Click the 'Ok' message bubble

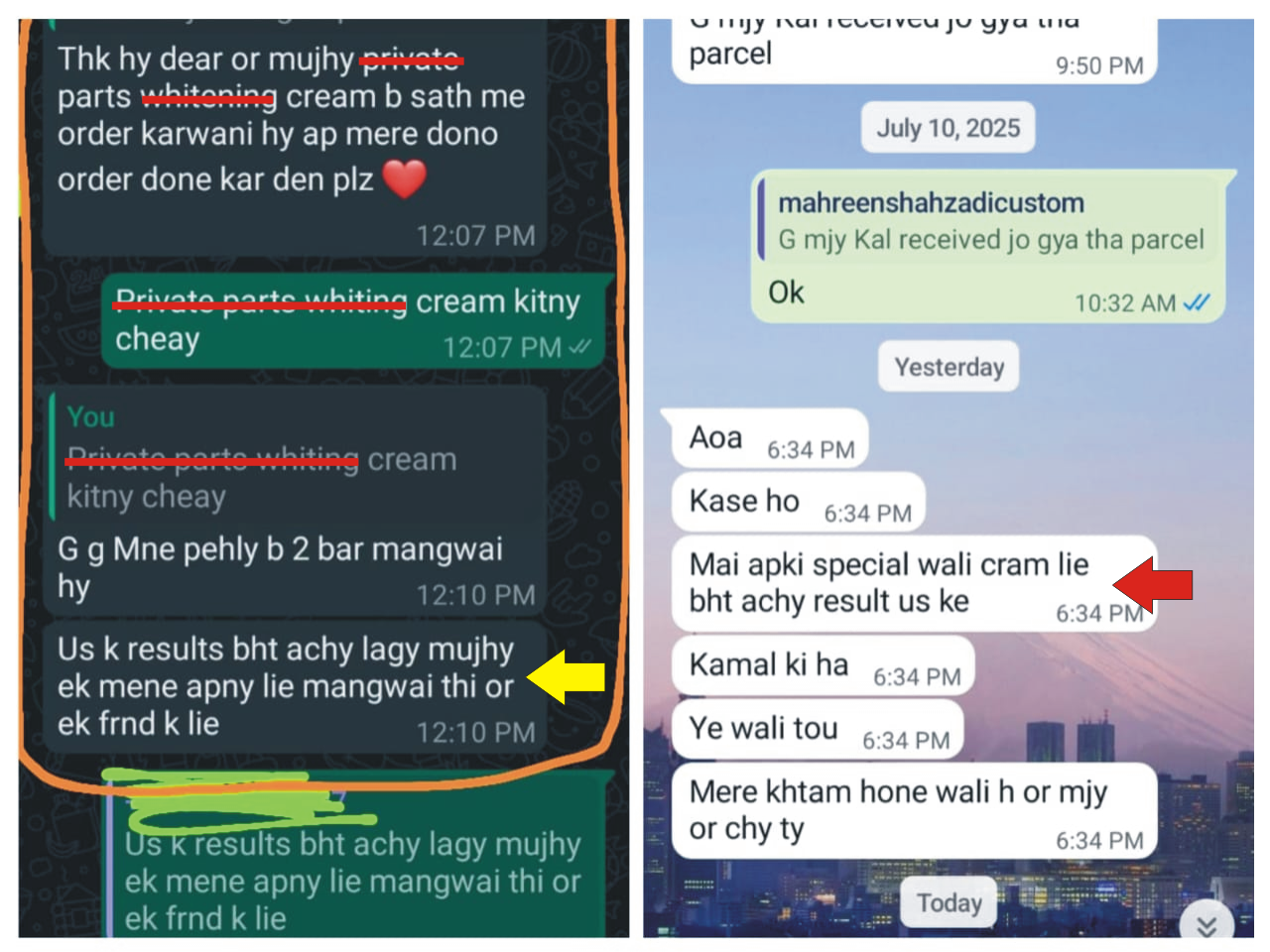point(987,246)
